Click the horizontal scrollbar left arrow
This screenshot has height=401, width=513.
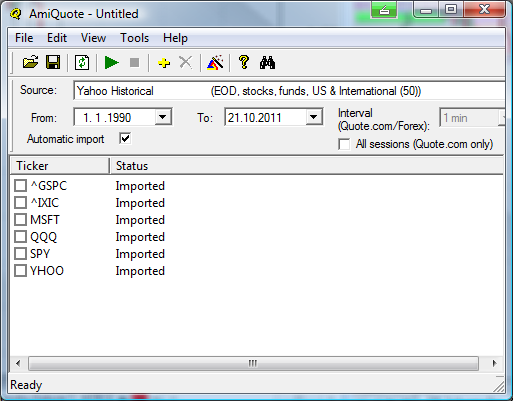coord(18,363)
